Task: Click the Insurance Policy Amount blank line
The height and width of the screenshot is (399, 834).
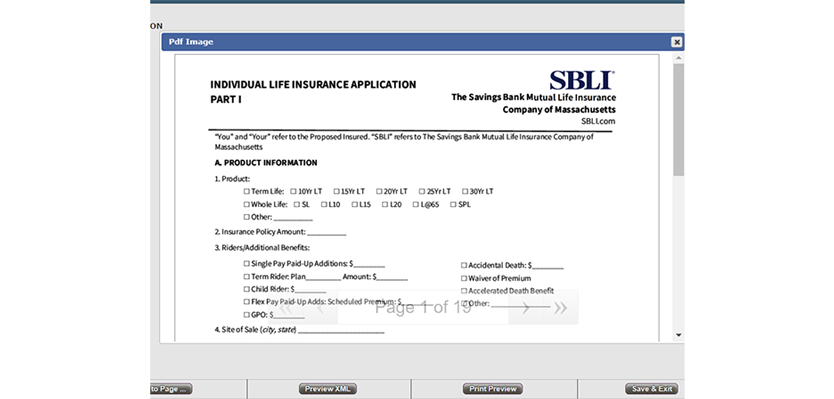Action: pyautogui.click(x=327, y=233)
